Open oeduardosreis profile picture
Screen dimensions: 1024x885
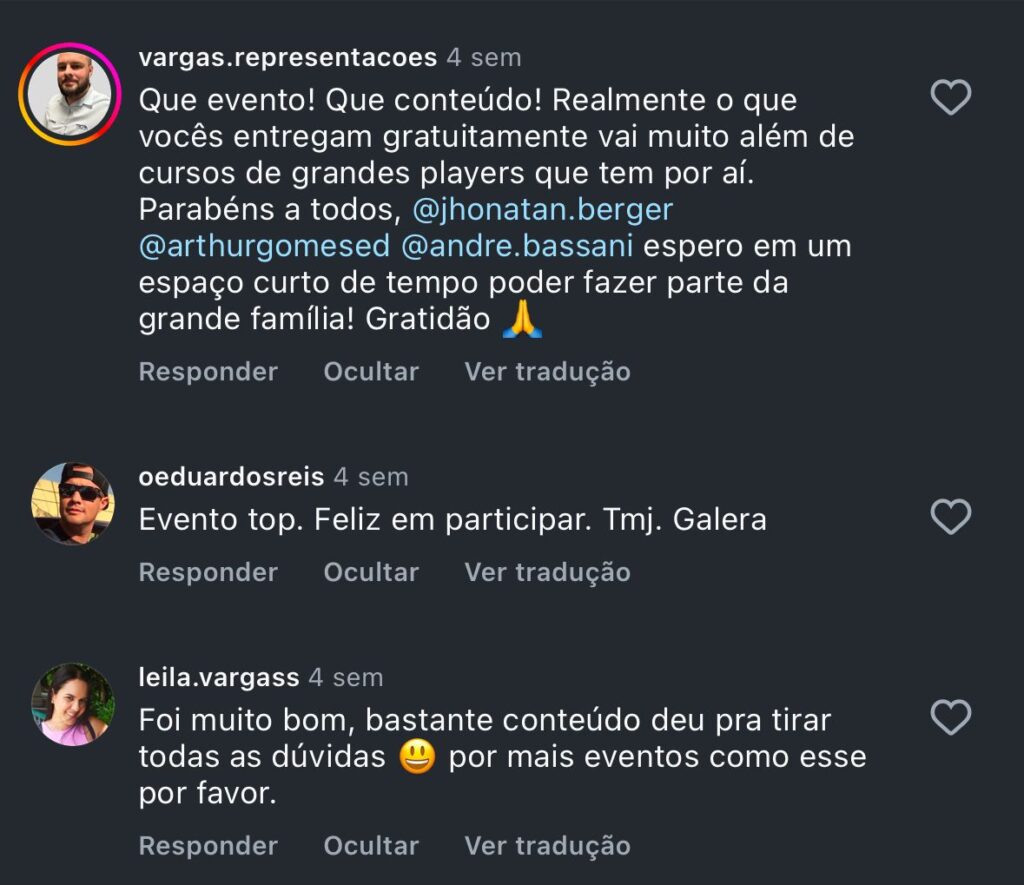[72, 503]
